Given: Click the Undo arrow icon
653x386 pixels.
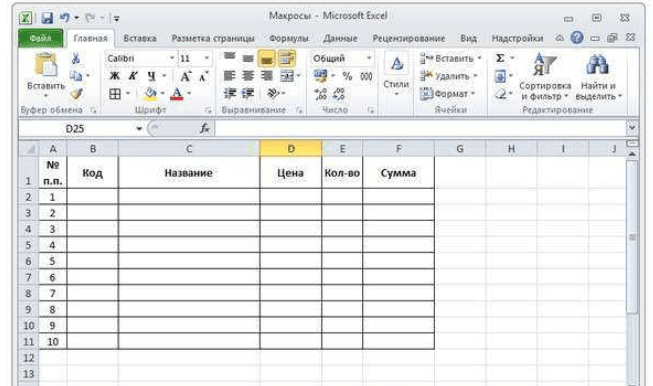Looking at the screenshot, I should pyautogui.click(x=65, y=18).
